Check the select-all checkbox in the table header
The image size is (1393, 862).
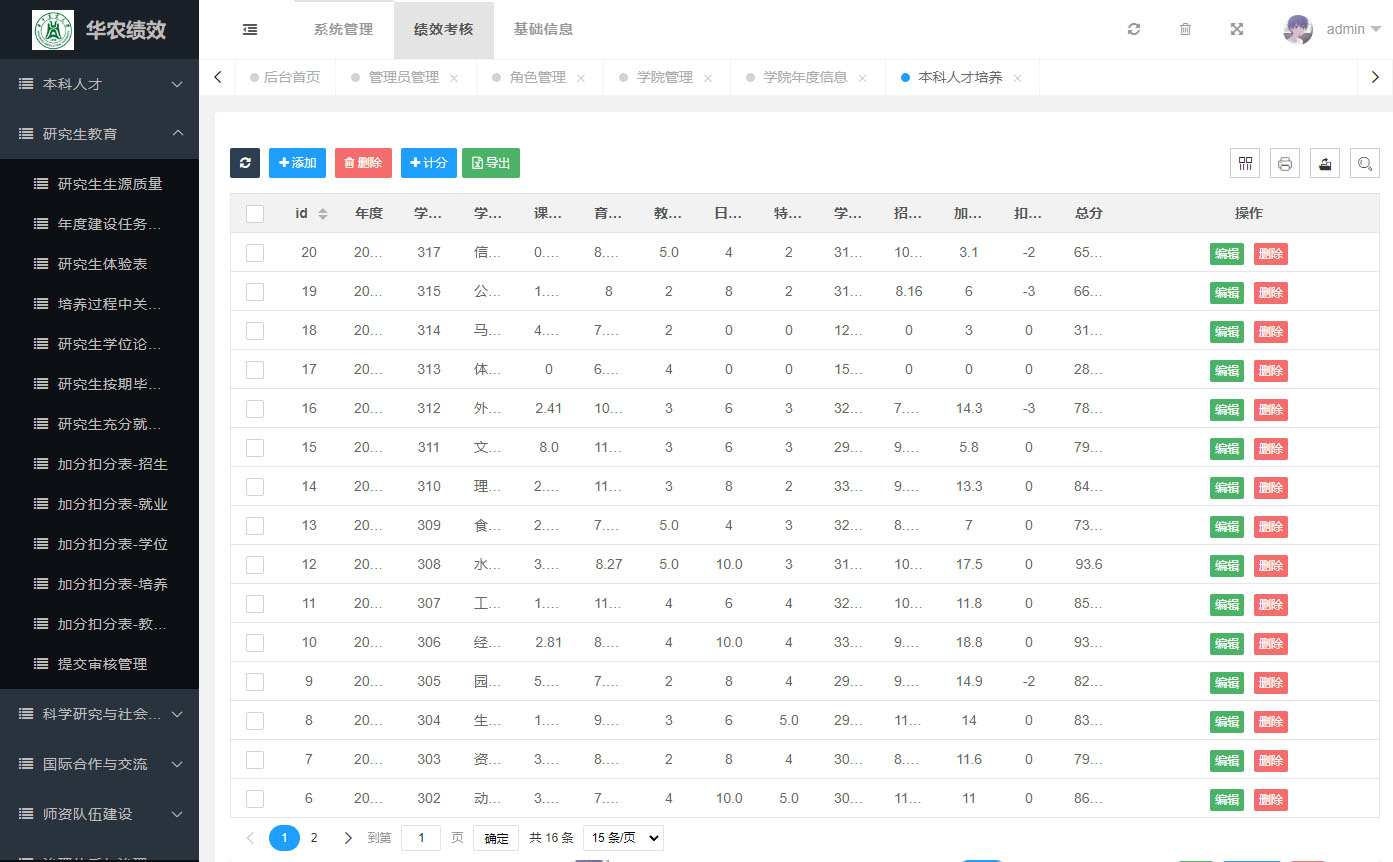(x=255, y=213)
